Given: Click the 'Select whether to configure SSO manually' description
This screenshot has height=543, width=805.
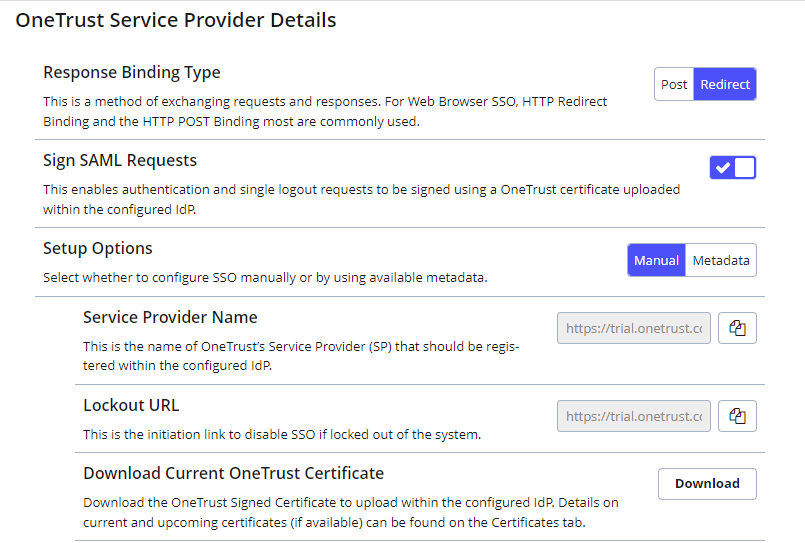Looking at the screenshot, I should [265, 278].
